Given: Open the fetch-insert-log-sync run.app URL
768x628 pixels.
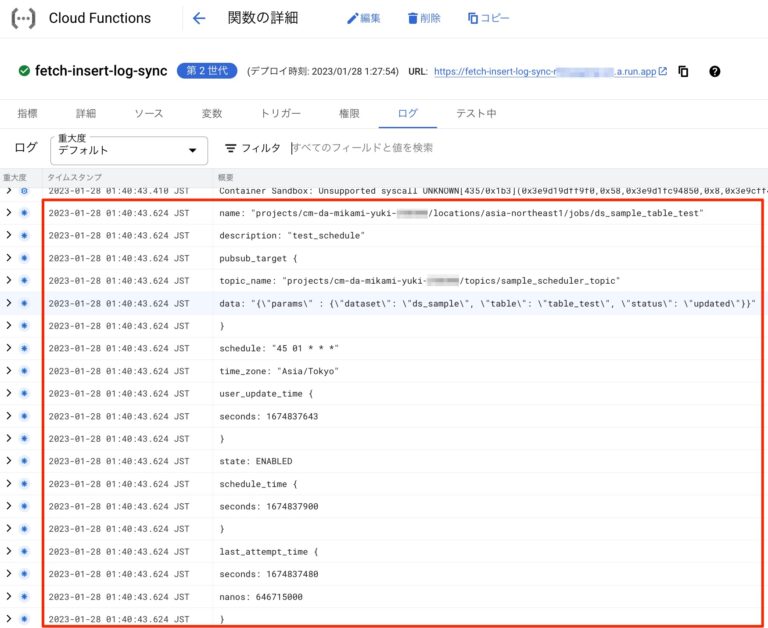Looking at the screenshot, I should pyautogui.click(x=550, y=72).
